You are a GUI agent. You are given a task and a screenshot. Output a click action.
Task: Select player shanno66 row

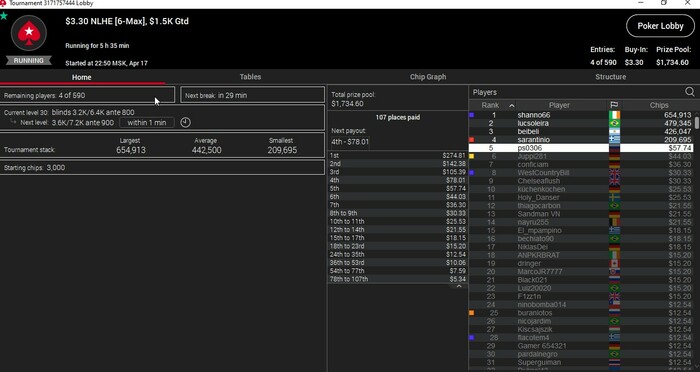(581, 115)
